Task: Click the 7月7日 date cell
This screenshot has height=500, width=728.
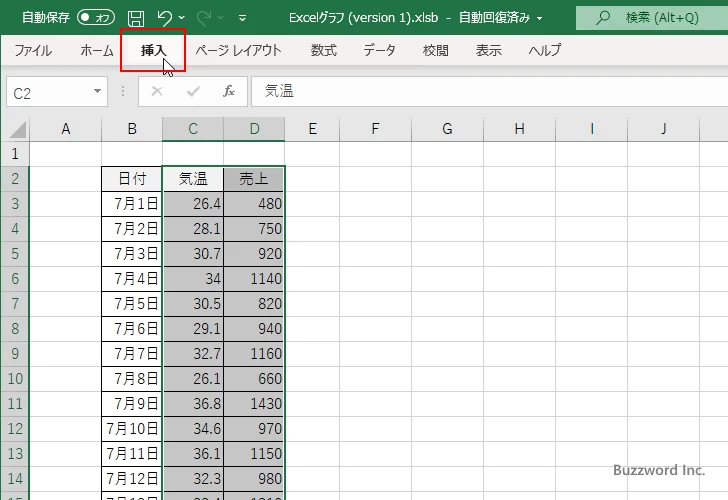Action: pyautogui.click(x=132, y=354)
